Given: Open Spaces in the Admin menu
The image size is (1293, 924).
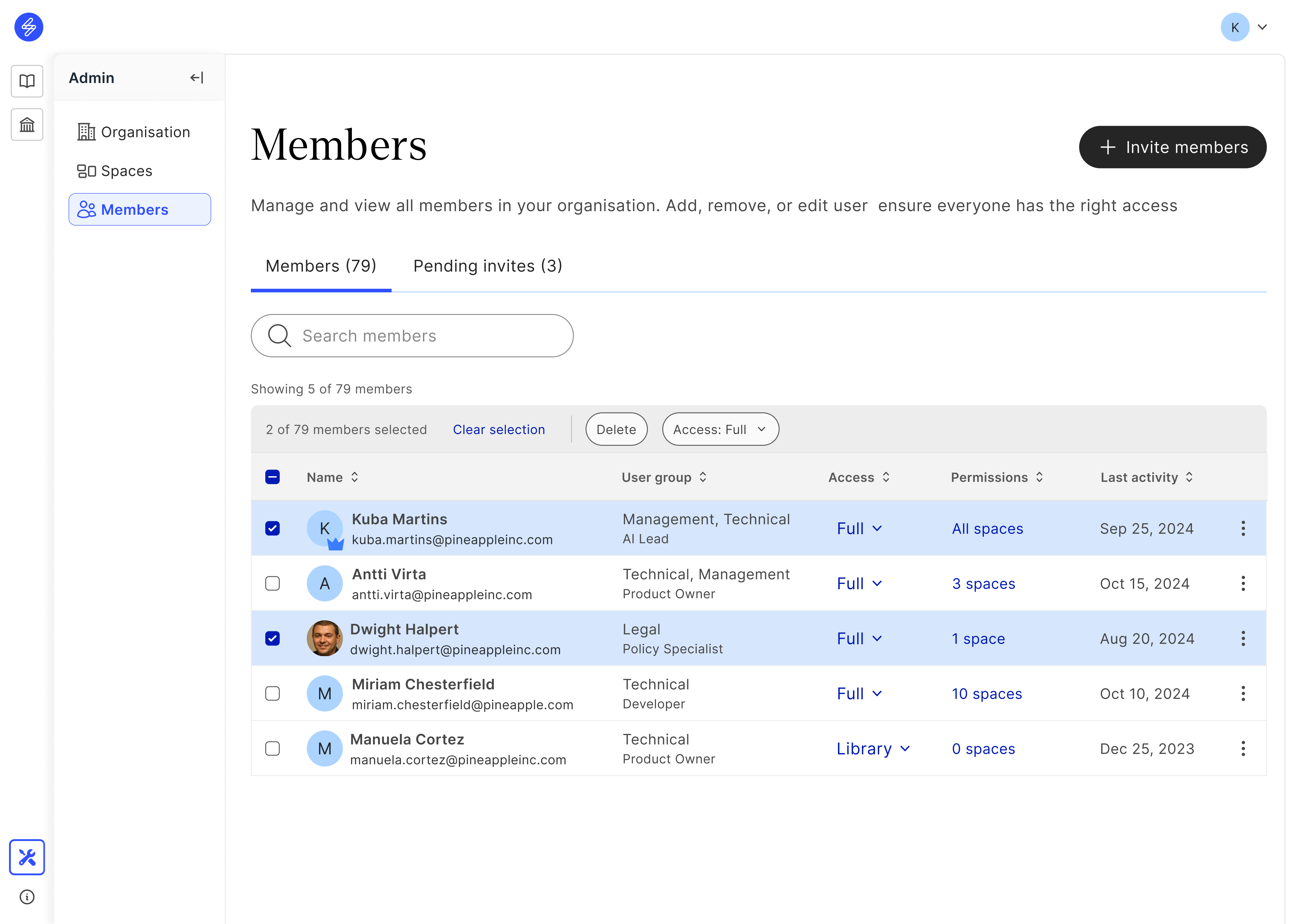Looking at the screenshot, I should tap(126, 171).
